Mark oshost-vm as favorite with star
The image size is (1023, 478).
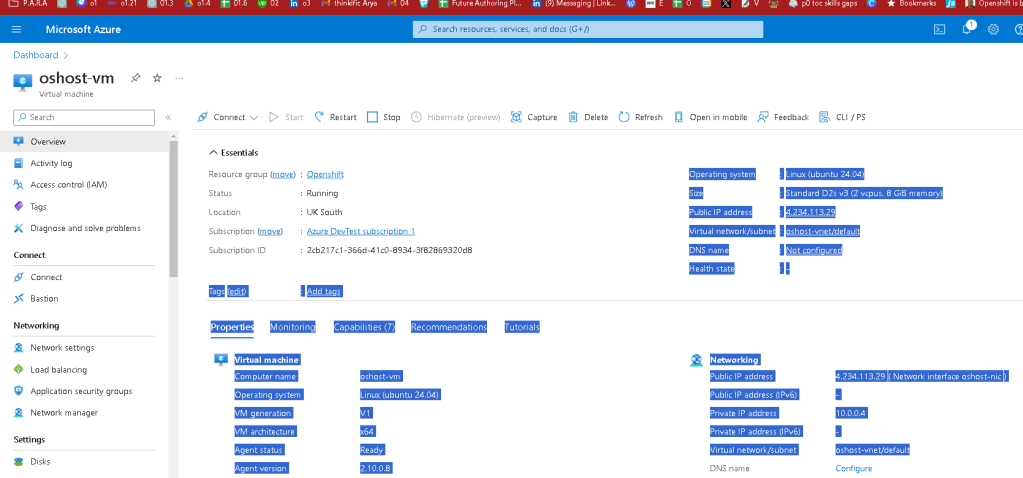pos(157,78)
